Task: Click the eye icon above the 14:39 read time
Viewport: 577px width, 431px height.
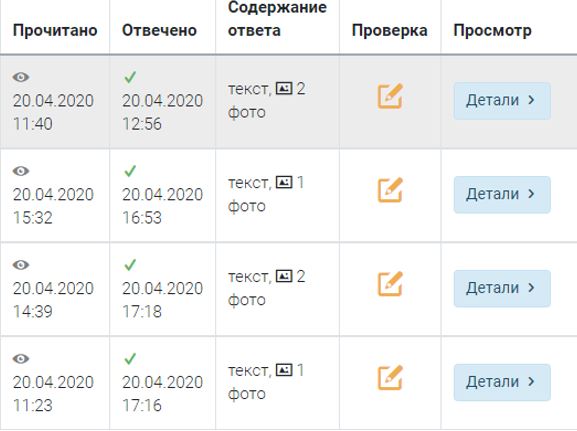Action: point(21,265)
